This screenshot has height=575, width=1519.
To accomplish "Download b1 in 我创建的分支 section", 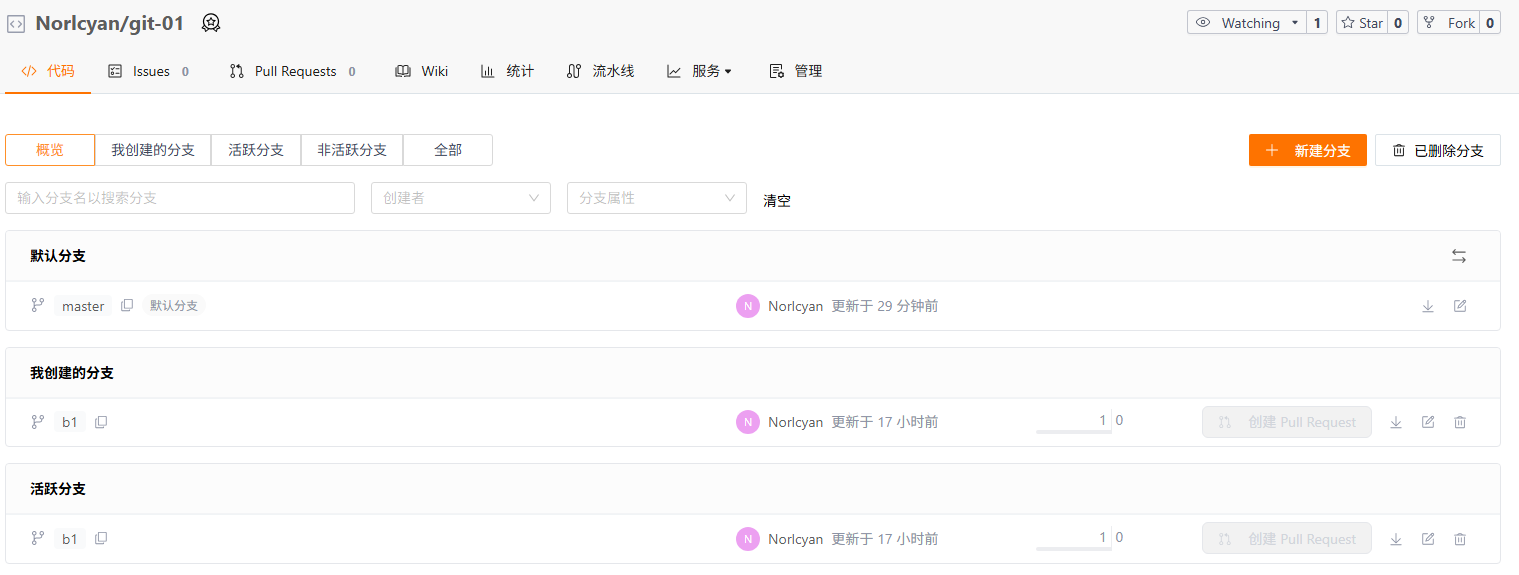I will [1396, 422].
